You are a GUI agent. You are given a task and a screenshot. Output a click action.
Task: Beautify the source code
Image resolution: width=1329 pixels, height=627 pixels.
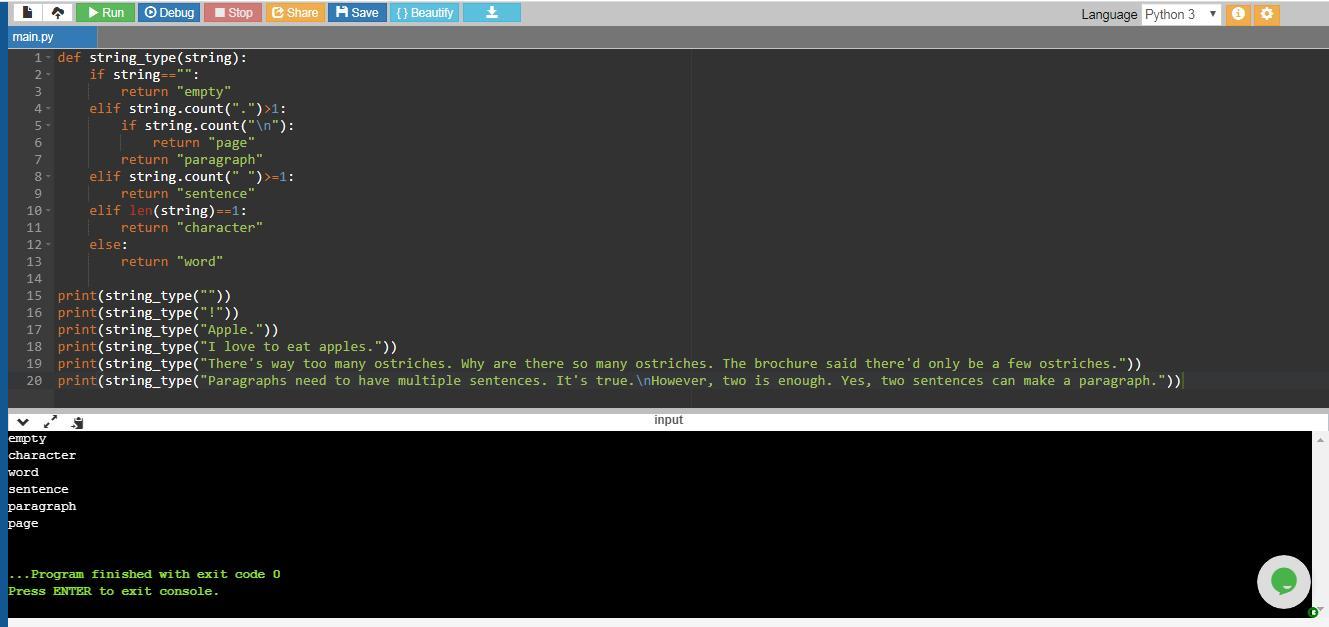pyautogui.click(x=424, y=13)
